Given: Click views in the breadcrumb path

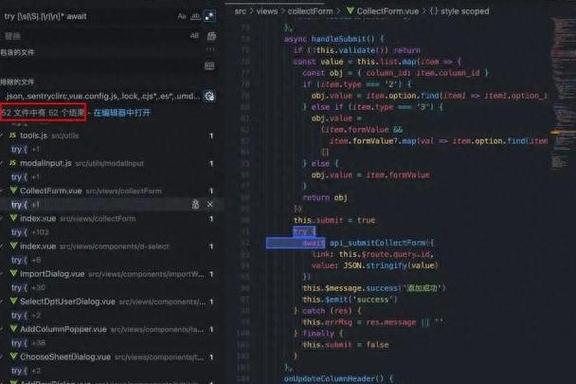Looking at the screenshot, I should 267,11.
